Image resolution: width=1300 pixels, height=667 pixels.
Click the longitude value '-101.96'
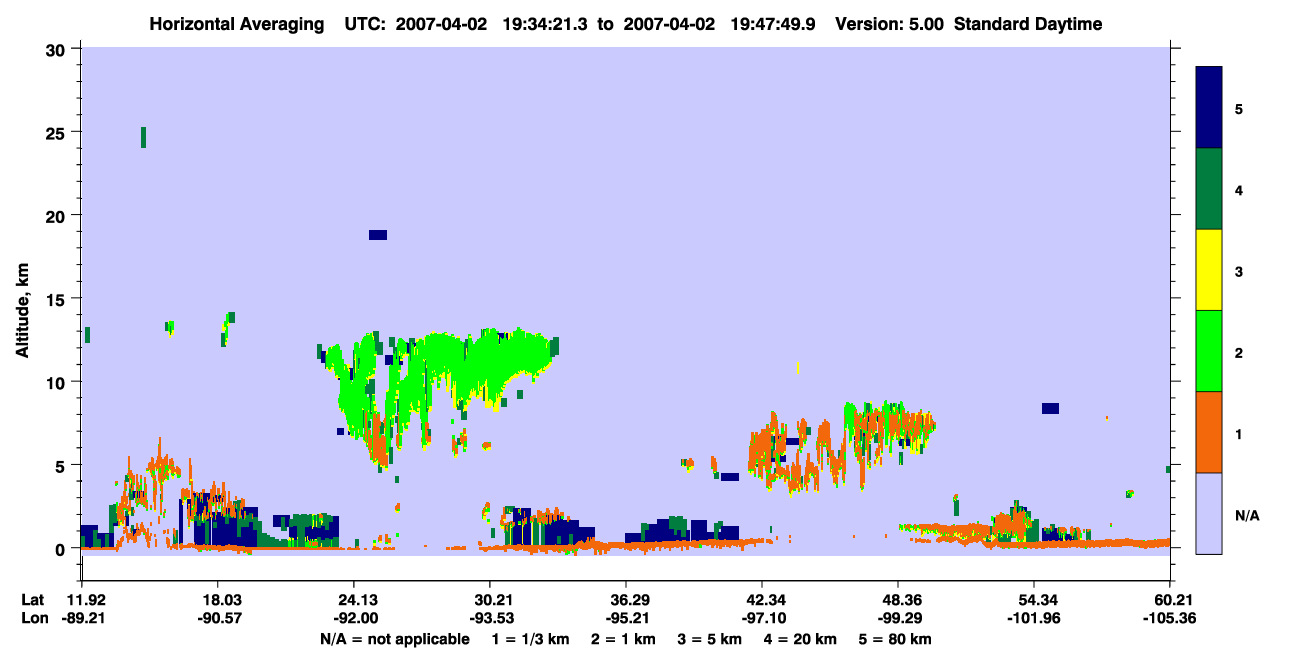point(1034,618)
